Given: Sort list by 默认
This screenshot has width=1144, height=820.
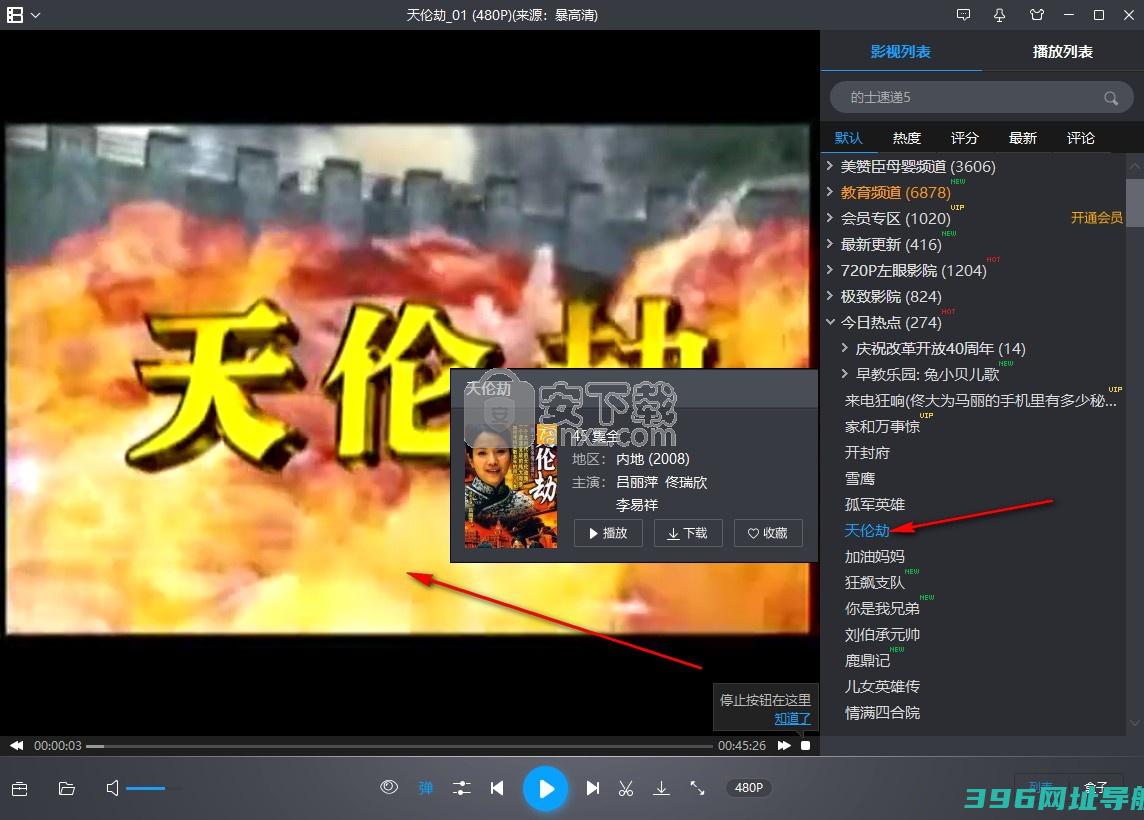Looking at the screenshot, I should (848, 138).
